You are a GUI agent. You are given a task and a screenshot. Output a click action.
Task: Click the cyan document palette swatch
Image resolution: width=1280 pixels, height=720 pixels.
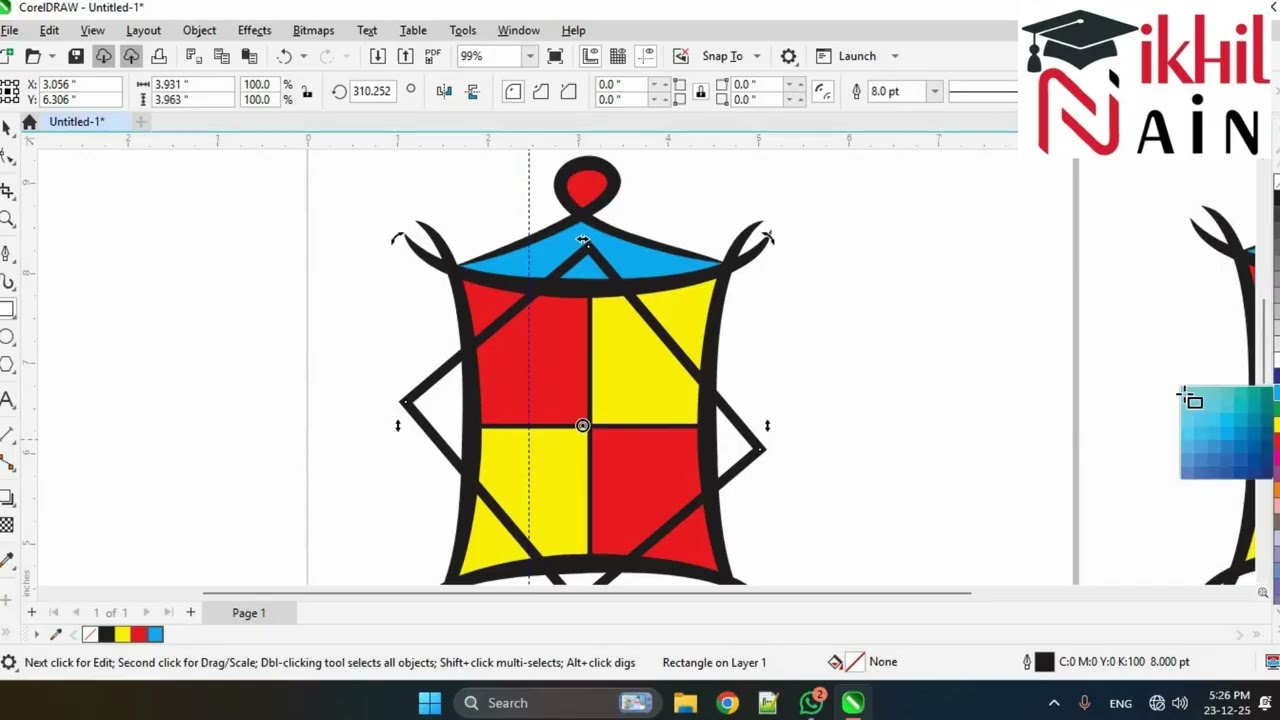155,634
